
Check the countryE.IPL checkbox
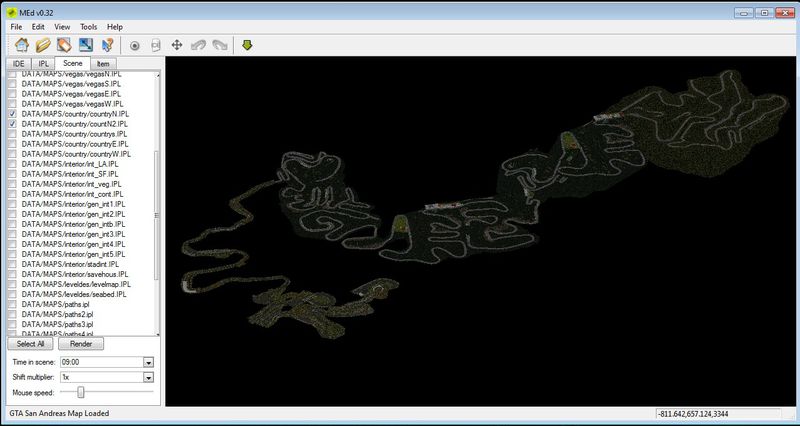[13, 144]
